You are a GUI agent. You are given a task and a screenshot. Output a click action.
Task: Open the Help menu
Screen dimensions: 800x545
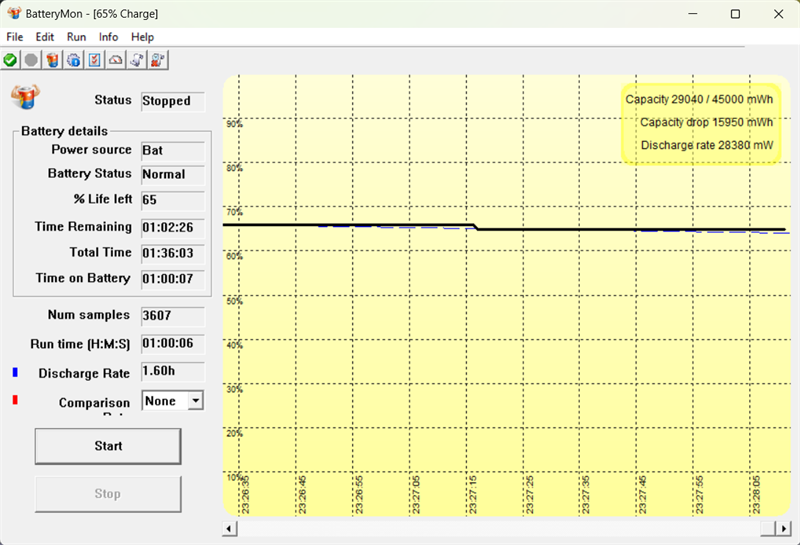point(142,37)
